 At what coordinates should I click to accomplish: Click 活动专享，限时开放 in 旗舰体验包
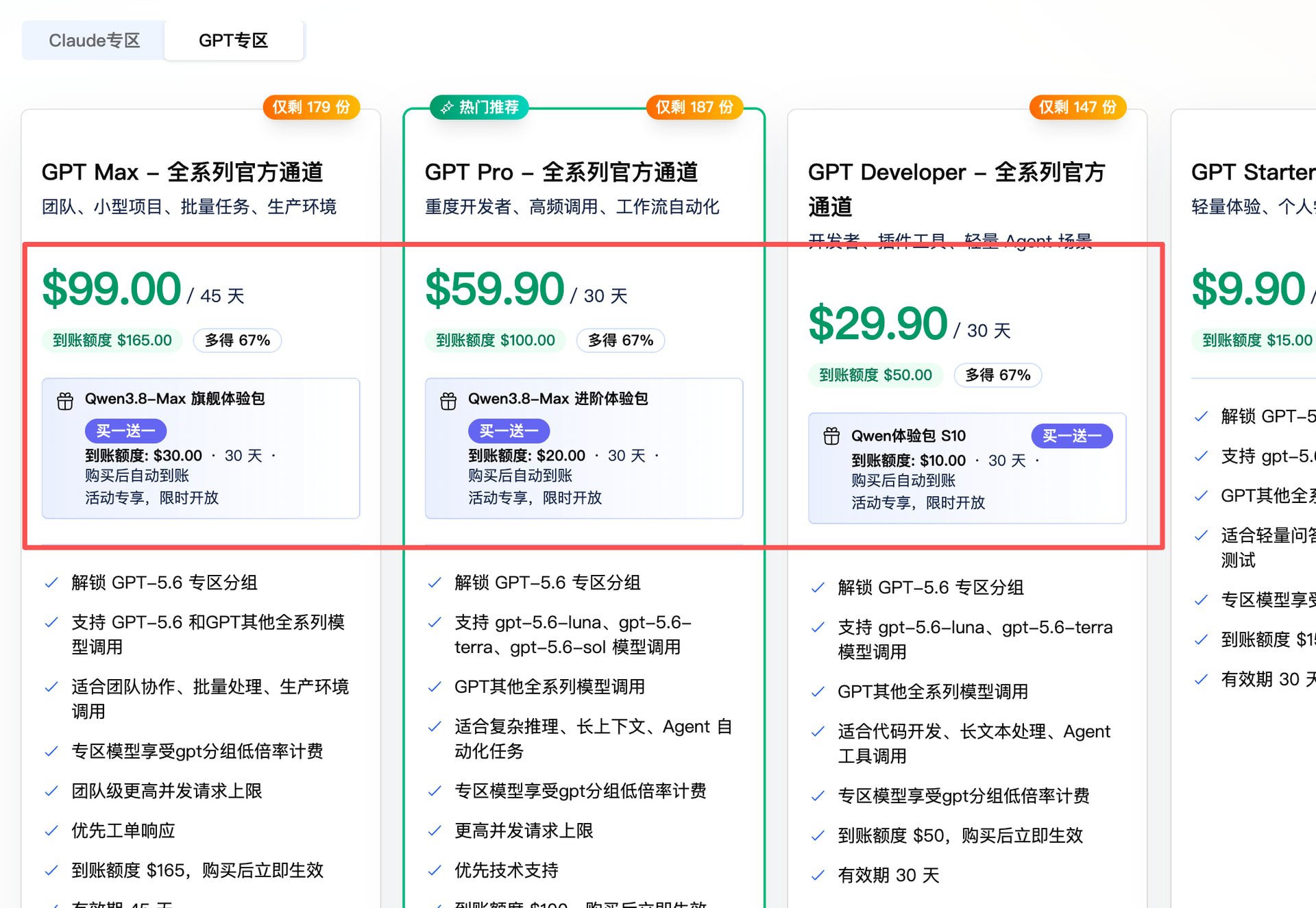pos(152,498)
